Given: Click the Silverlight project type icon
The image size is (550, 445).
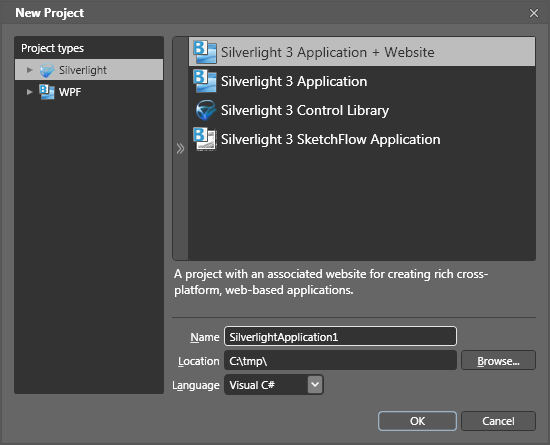Looking at the screenshot, I should pos(47,70).
